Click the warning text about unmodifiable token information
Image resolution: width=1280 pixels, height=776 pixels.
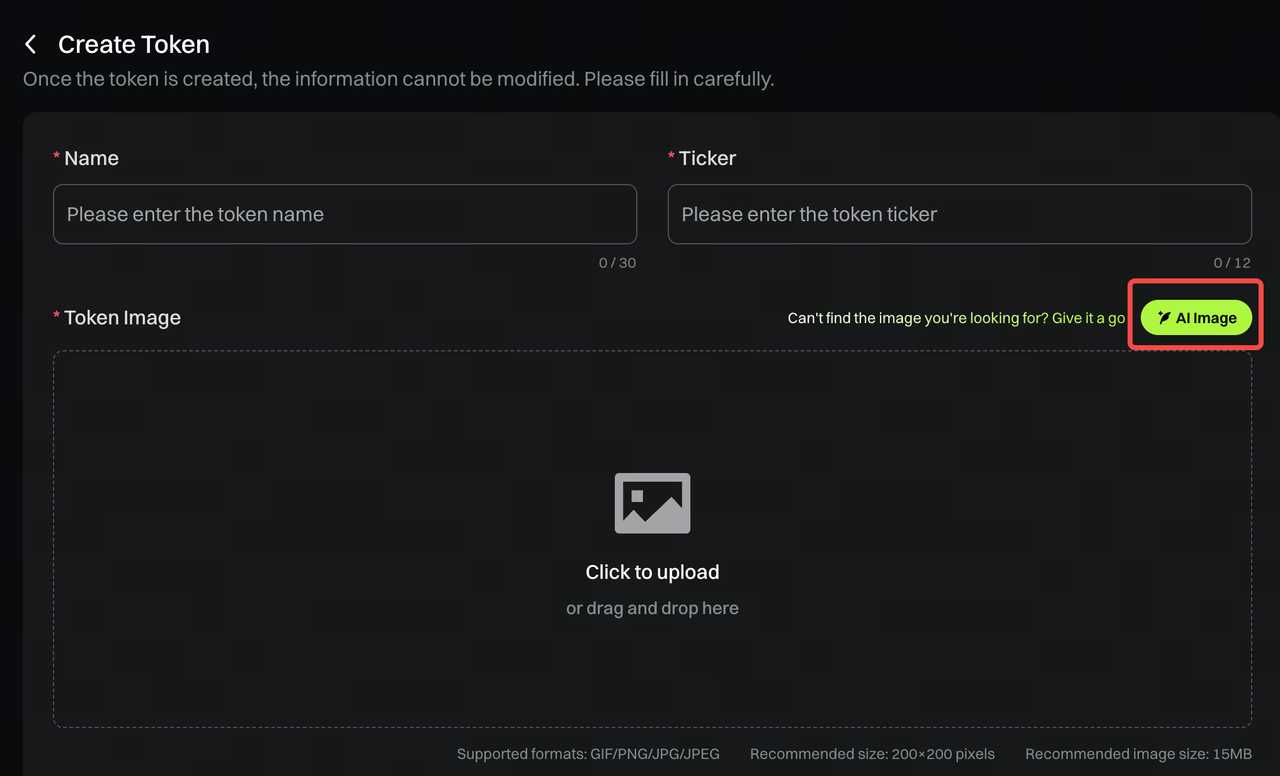tap(398, 78)
